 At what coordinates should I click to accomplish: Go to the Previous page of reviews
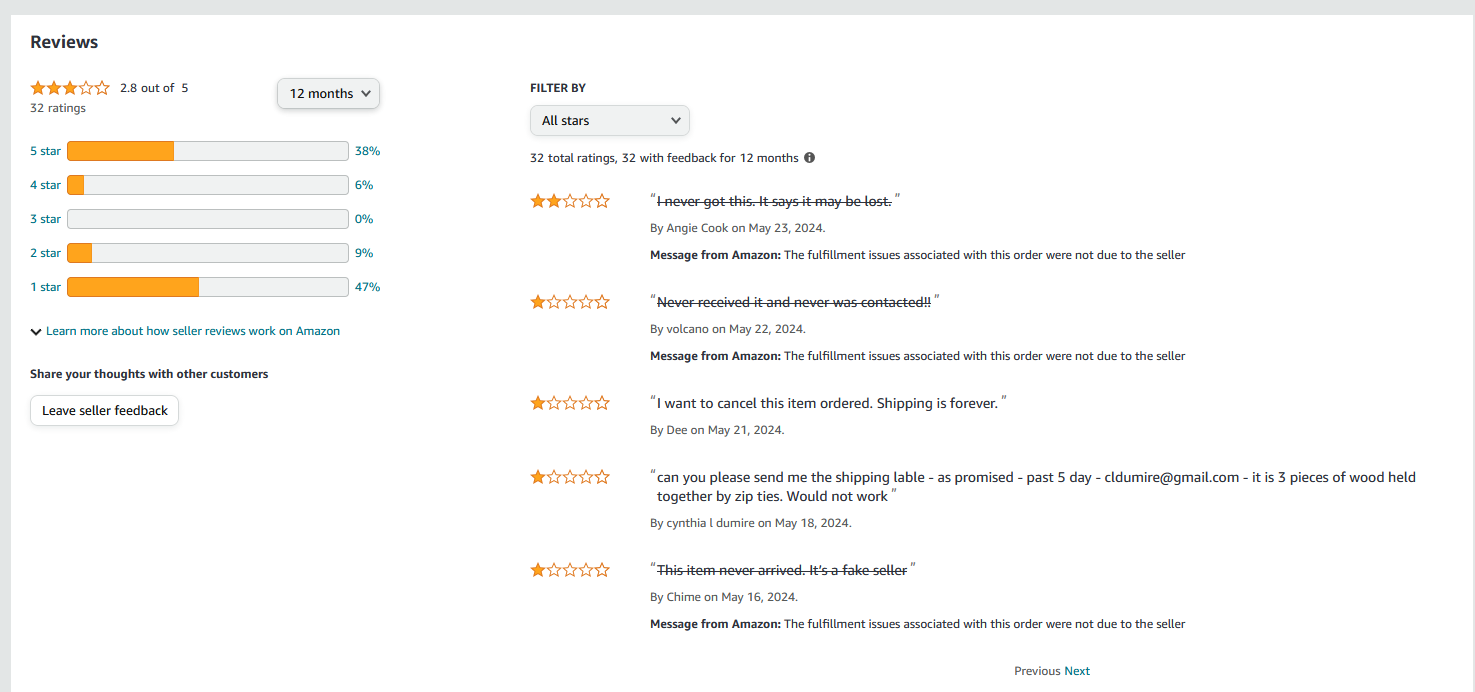(x=1037, y=671)
